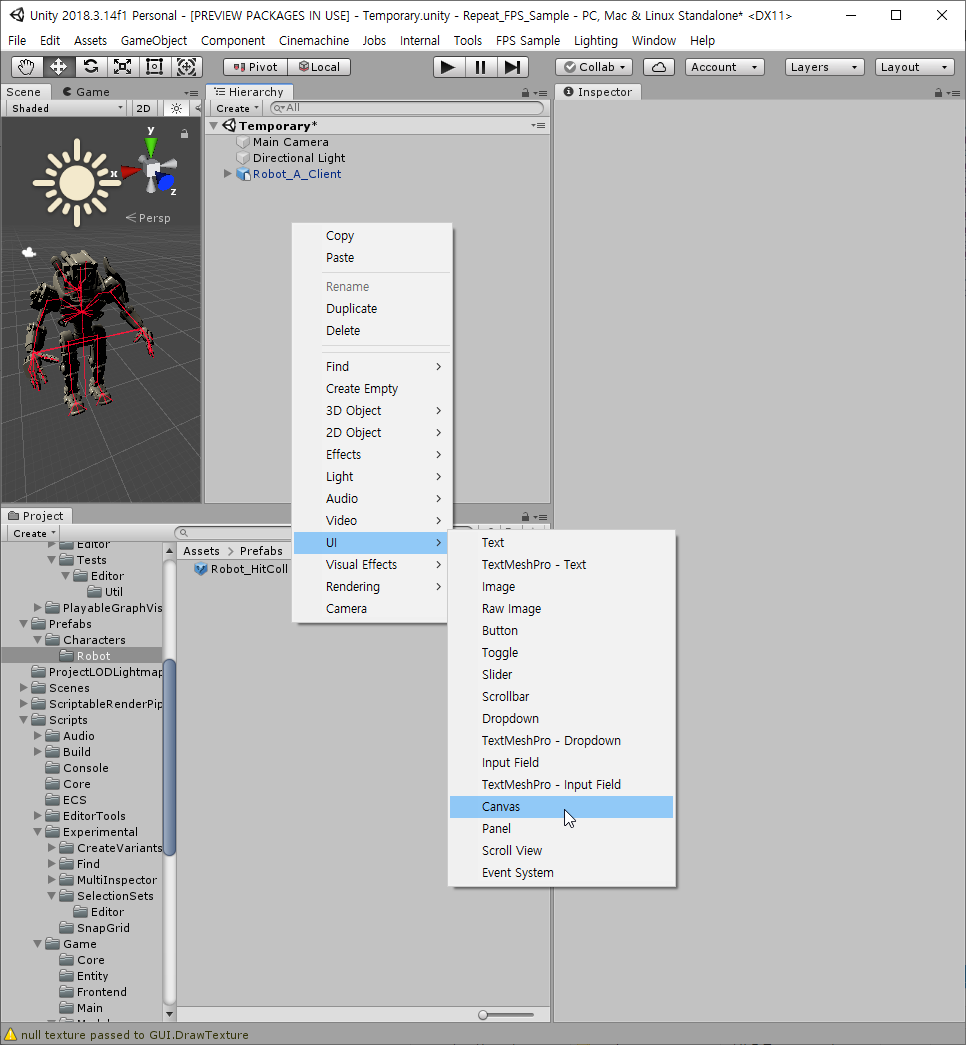Open the Account dropdown
Image resolution: width=966 pixels, height=1045 pixels.
tap(725, 67)
